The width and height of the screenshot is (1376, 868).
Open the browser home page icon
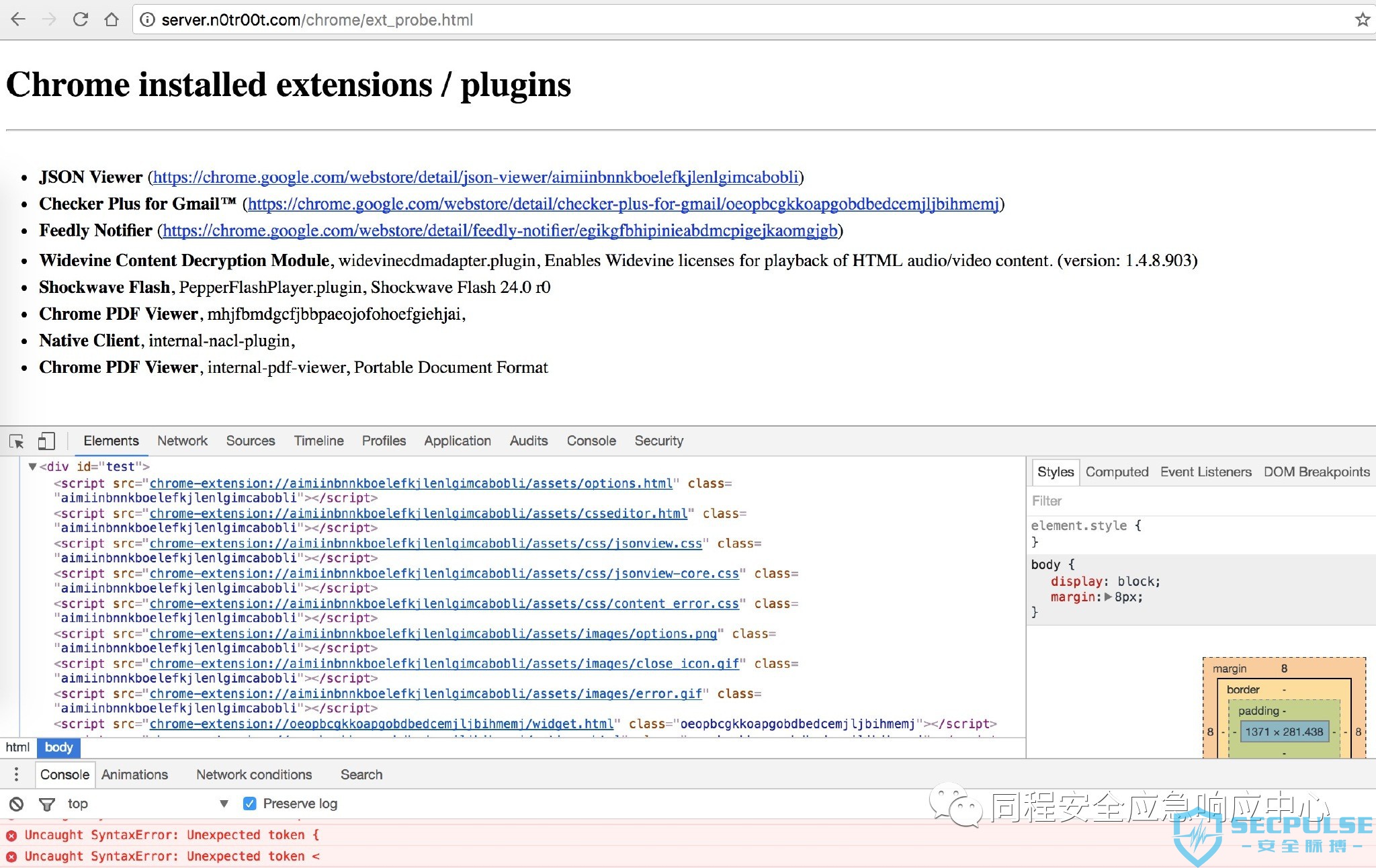[x=112, y=19]
